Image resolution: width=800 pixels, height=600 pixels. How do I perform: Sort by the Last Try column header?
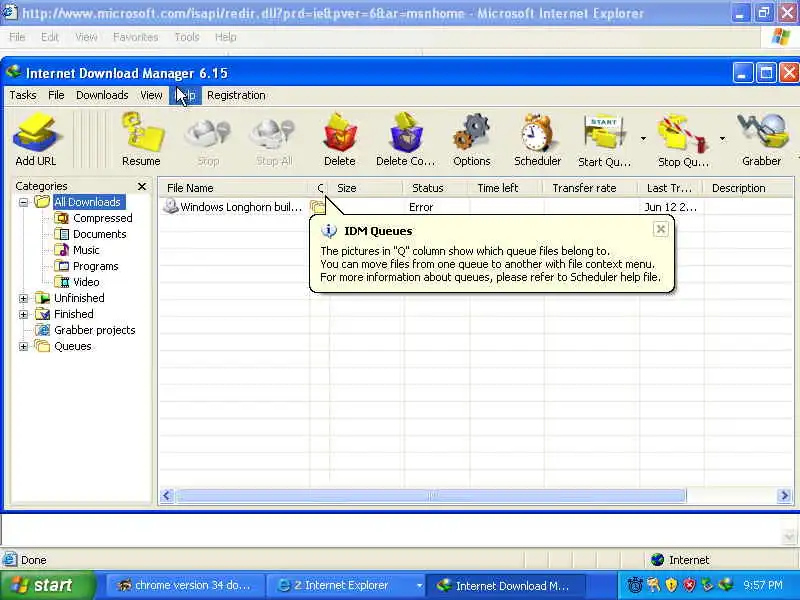670,188
